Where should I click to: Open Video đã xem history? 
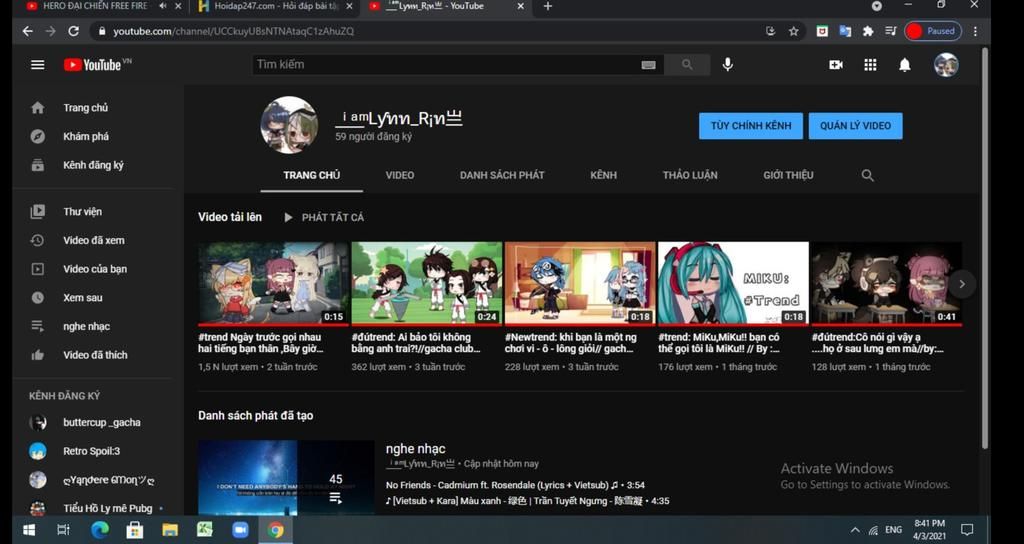pos(91,240)
